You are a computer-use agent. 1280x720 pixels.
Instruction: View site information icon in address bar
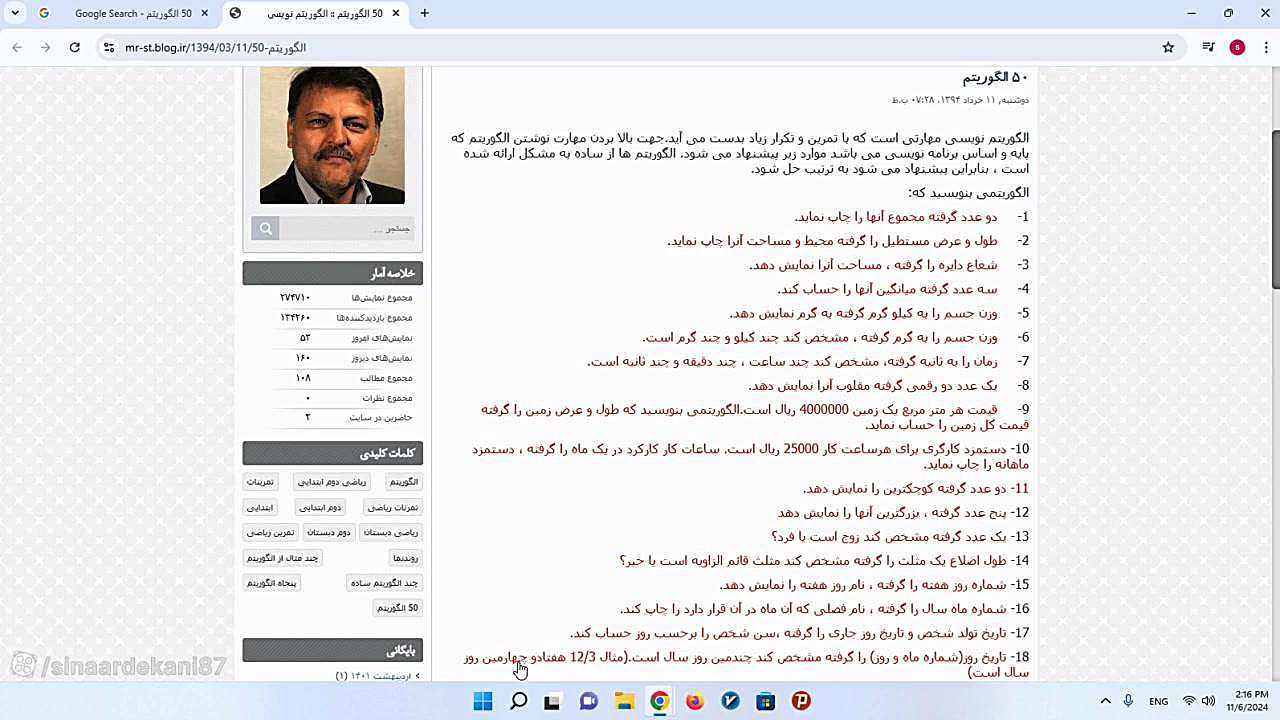coord(109,47)
